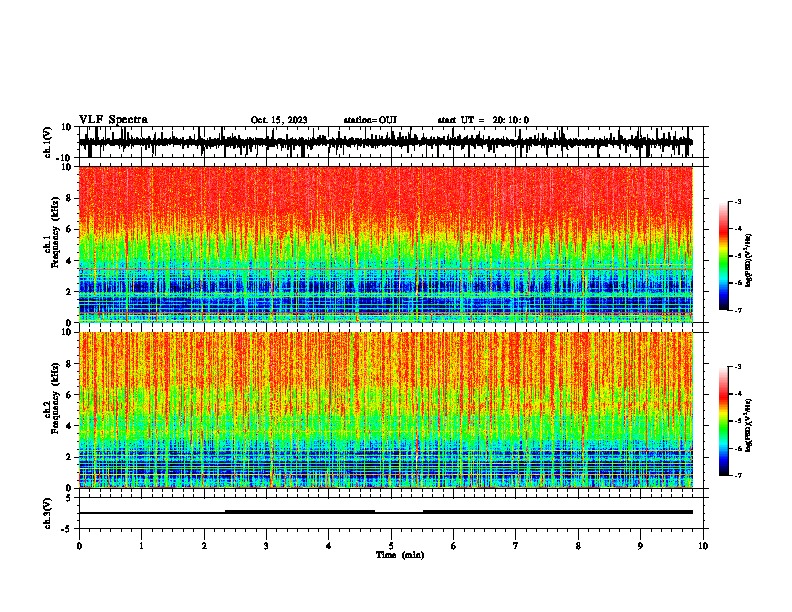792x612 pixels.
Task: Click the date text "Oct. 15, 2023"
Action: pos(279,120)
